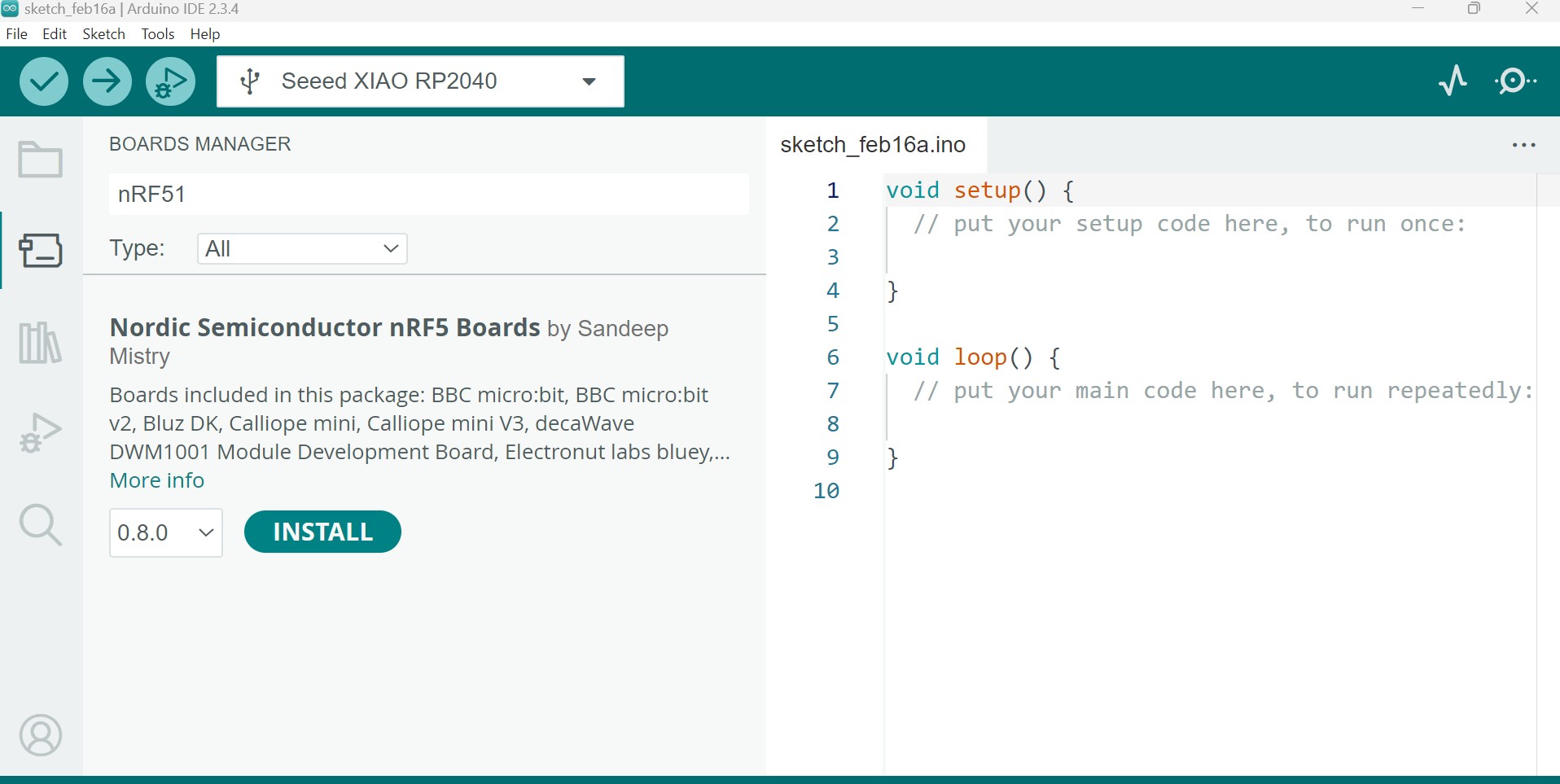1560x784 pixels.
Task: Click line number 10 in gutter
Action: pos(826,491)
